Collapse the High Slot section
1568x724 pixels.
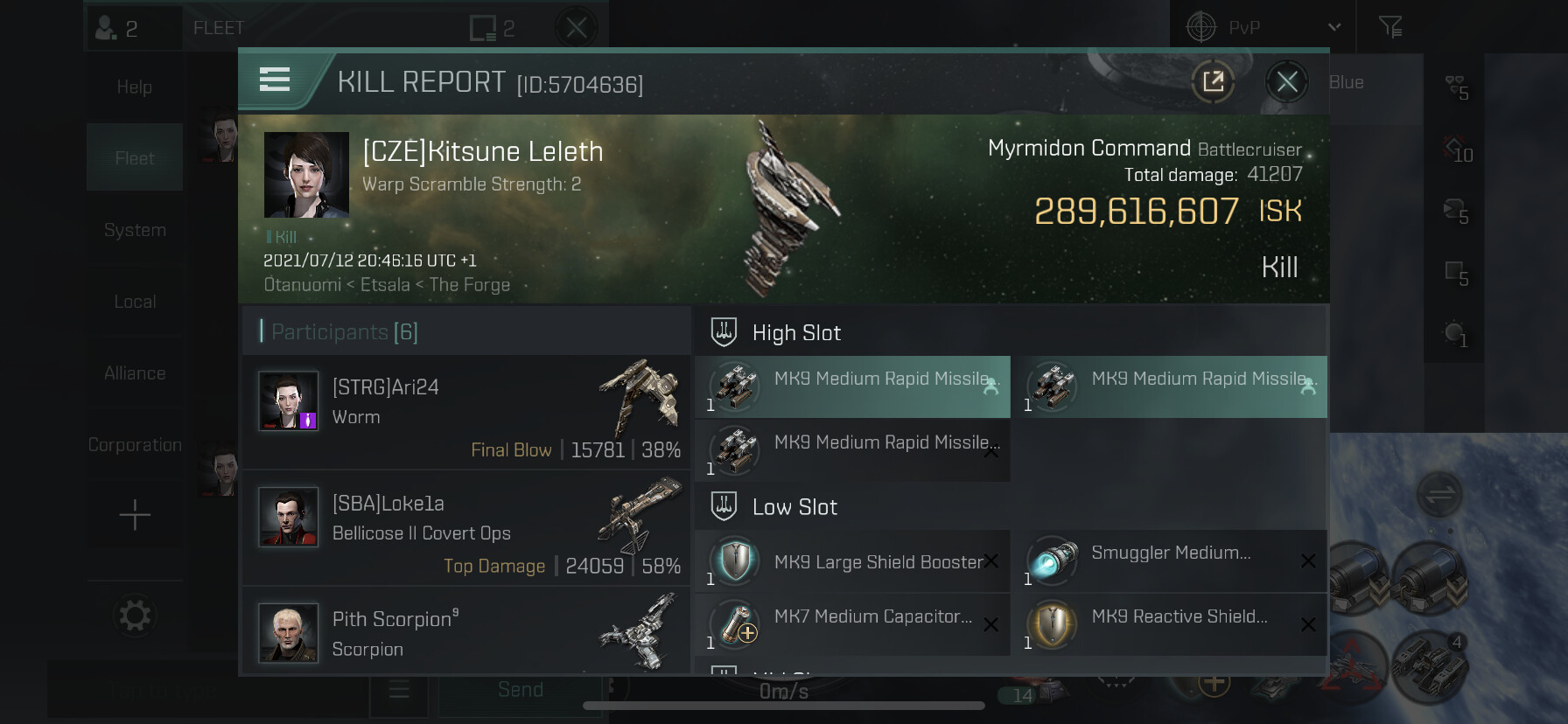tap(795, 333)
